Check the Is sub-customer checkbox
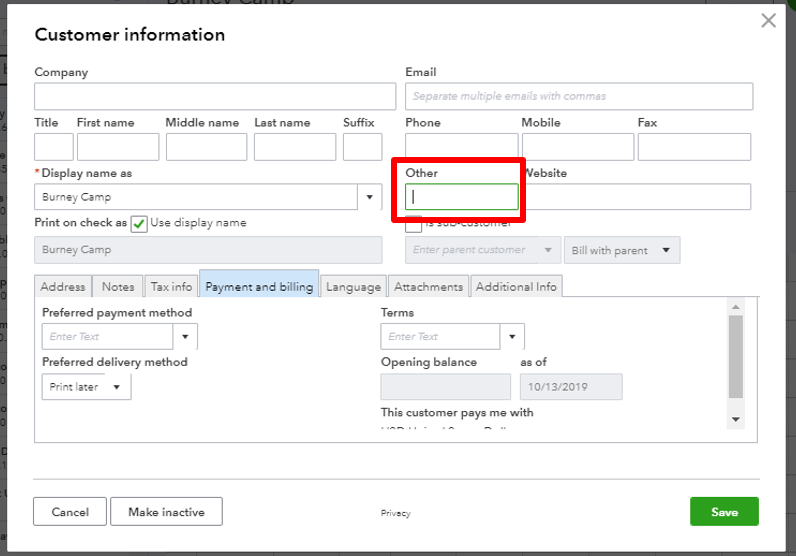The image size is (796, 556). coord(413,223)
